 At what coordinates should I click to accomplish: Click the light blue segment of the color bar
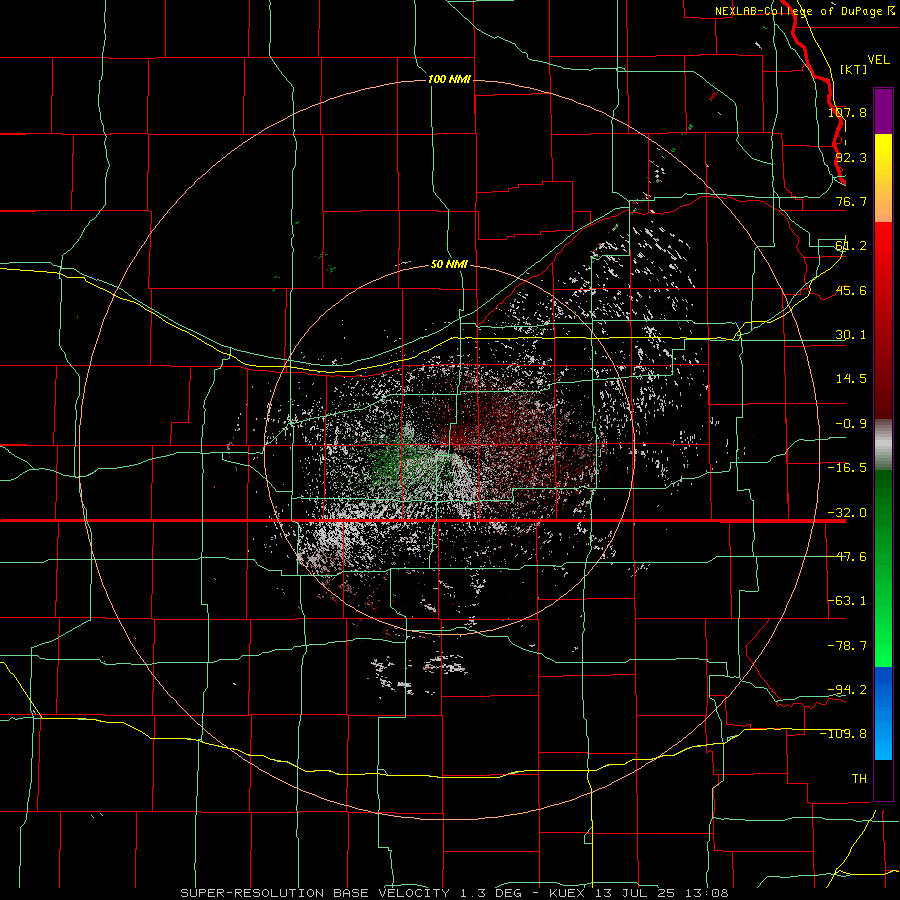pos(883,713)
